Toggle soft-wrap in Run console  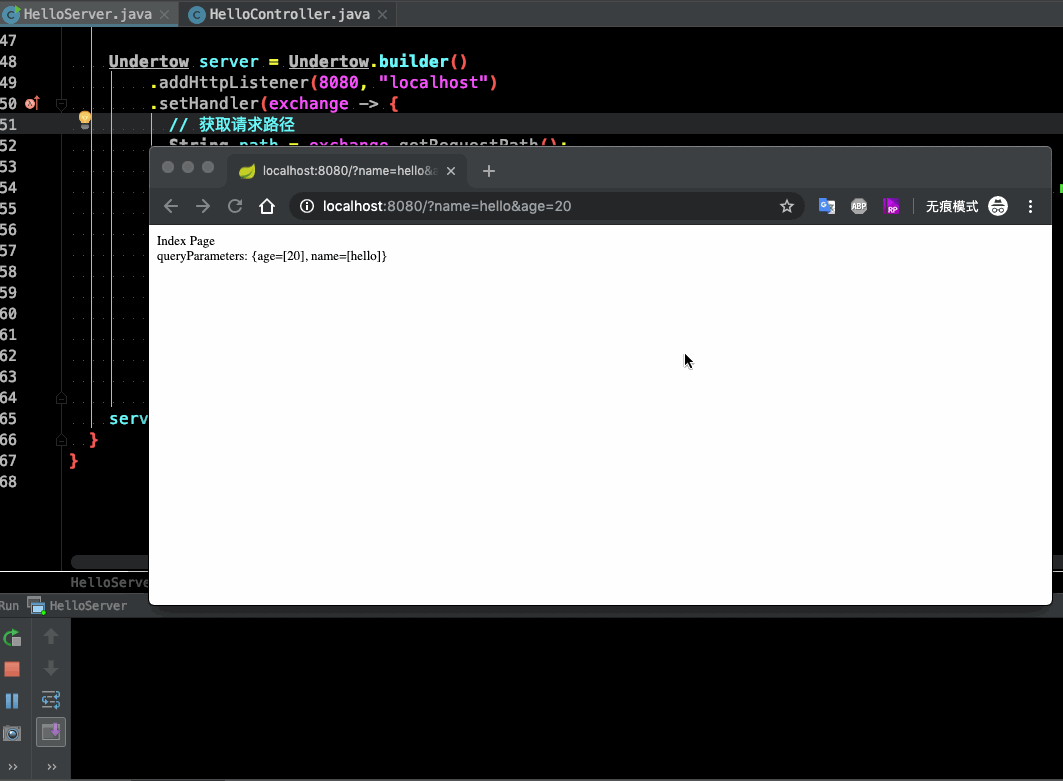[51, 700]
